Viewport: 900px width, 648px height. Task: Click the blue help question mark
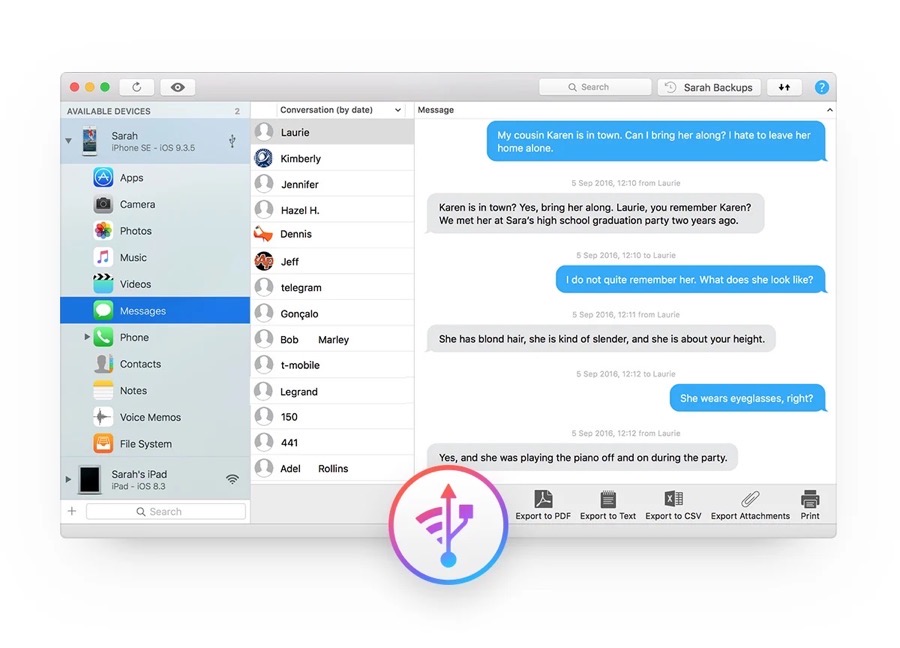822,87
